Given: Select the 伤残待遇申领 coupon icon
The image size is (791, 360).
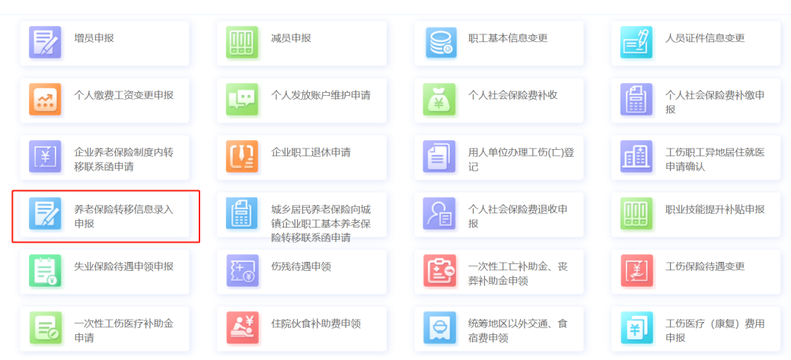Looking at the screenshot, I should point(242,271).
